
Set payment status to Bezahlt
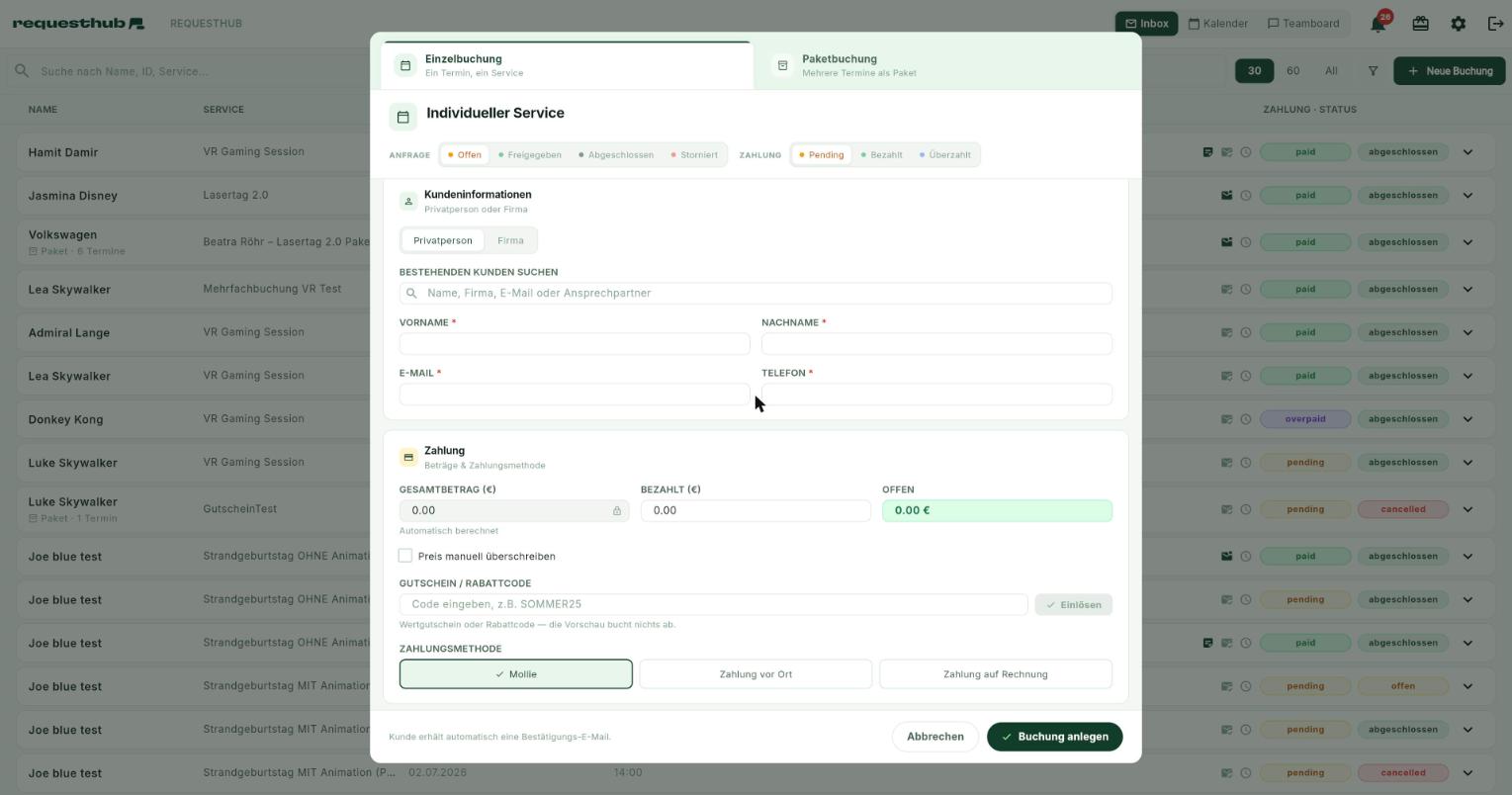(881, 155)
